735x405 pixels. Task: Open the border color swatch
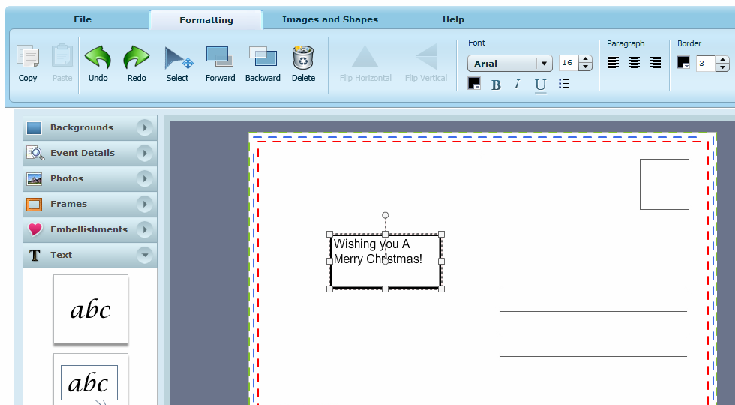click(x=683, y=62)
